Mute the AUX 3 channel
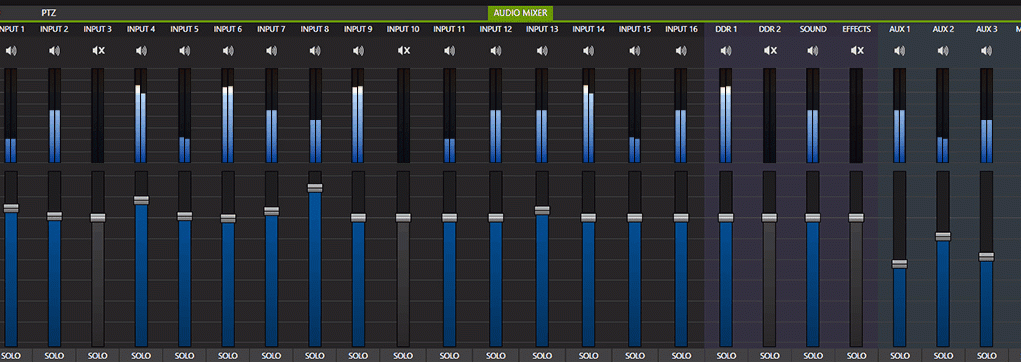 986,50
